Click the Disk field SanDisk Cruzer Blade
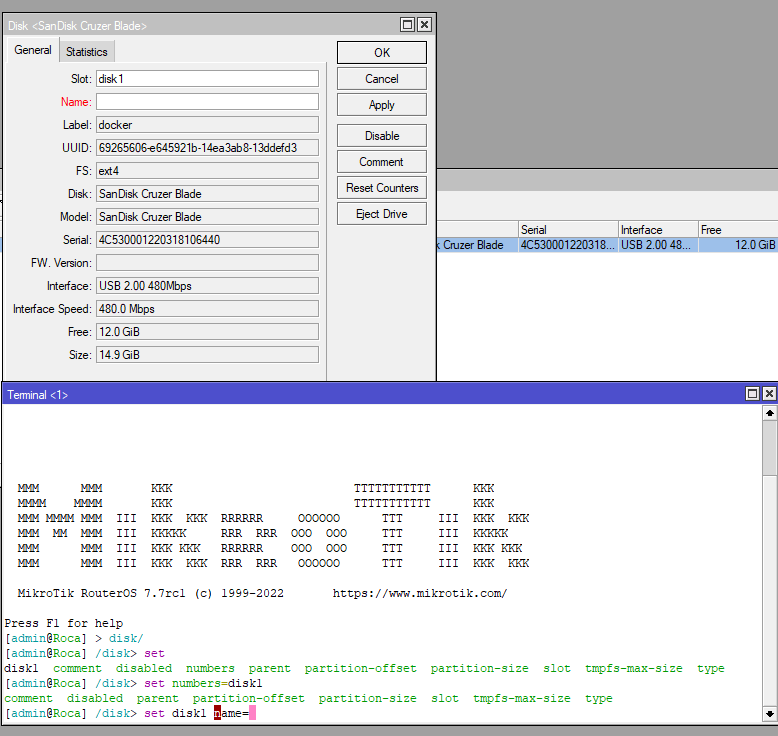The image size is (778, 736). coord(207,194)
